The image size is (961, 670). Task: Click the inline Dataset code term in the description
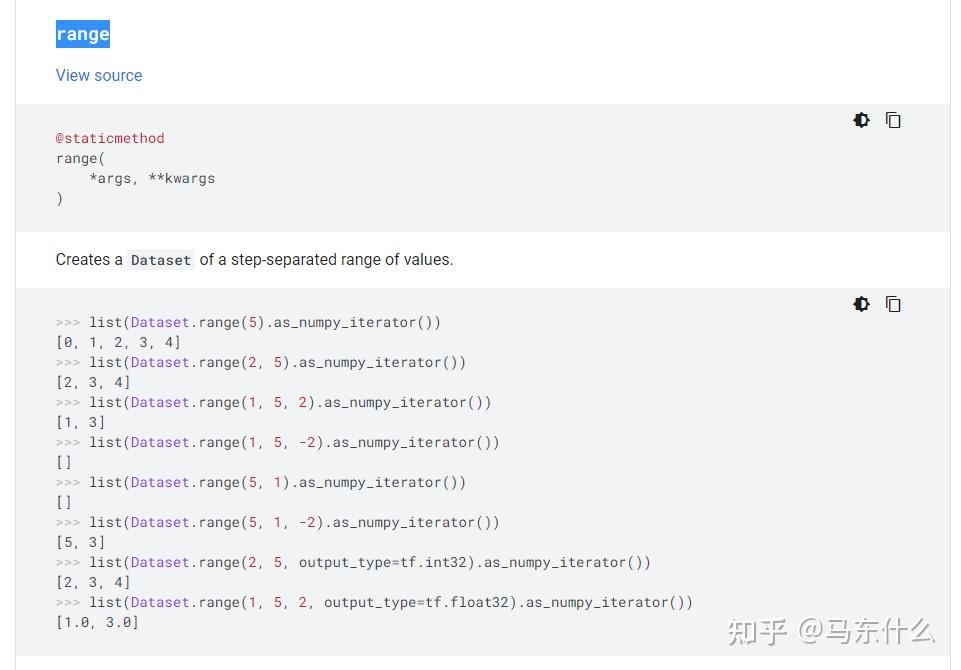(160, 260)
